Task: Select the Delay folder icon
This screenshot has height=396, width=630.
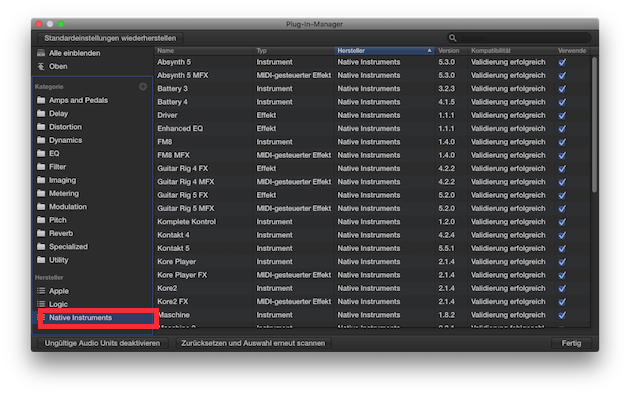Action: pyautogui.click(x=41, y=113)
